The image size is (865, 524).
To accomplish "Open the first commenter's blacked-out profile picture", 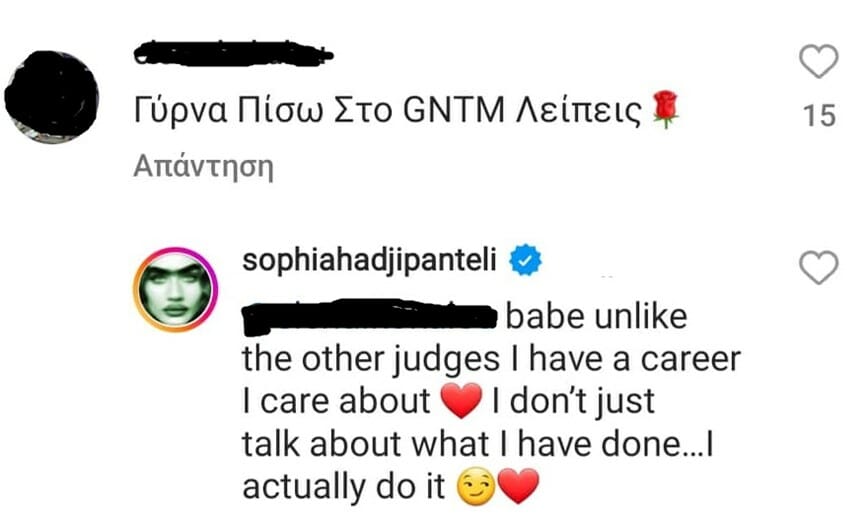I will [51, 99].
